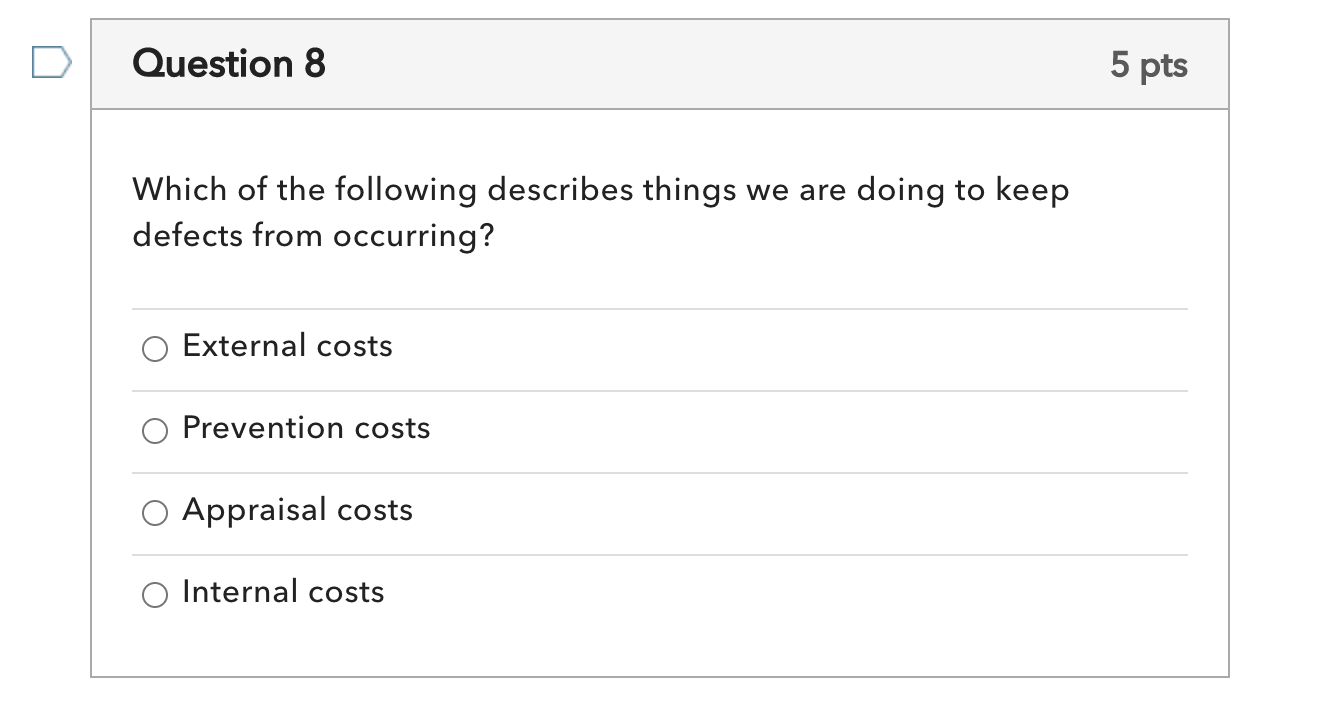This screenshot has height=714, width=1338.
Task: Click inside the Question 8 header bar
Action: click(660, 64)
